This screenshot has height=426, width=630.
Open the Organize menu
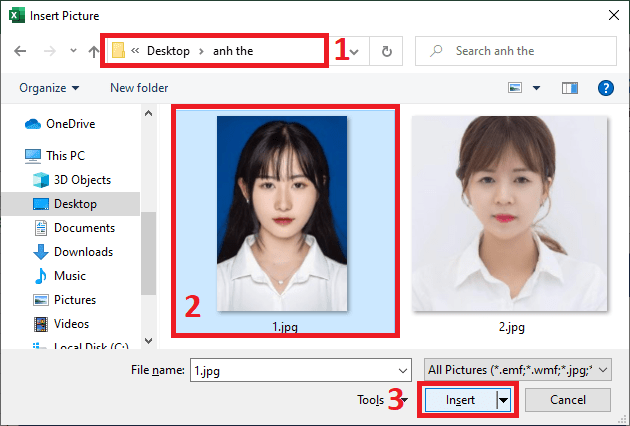49,88
